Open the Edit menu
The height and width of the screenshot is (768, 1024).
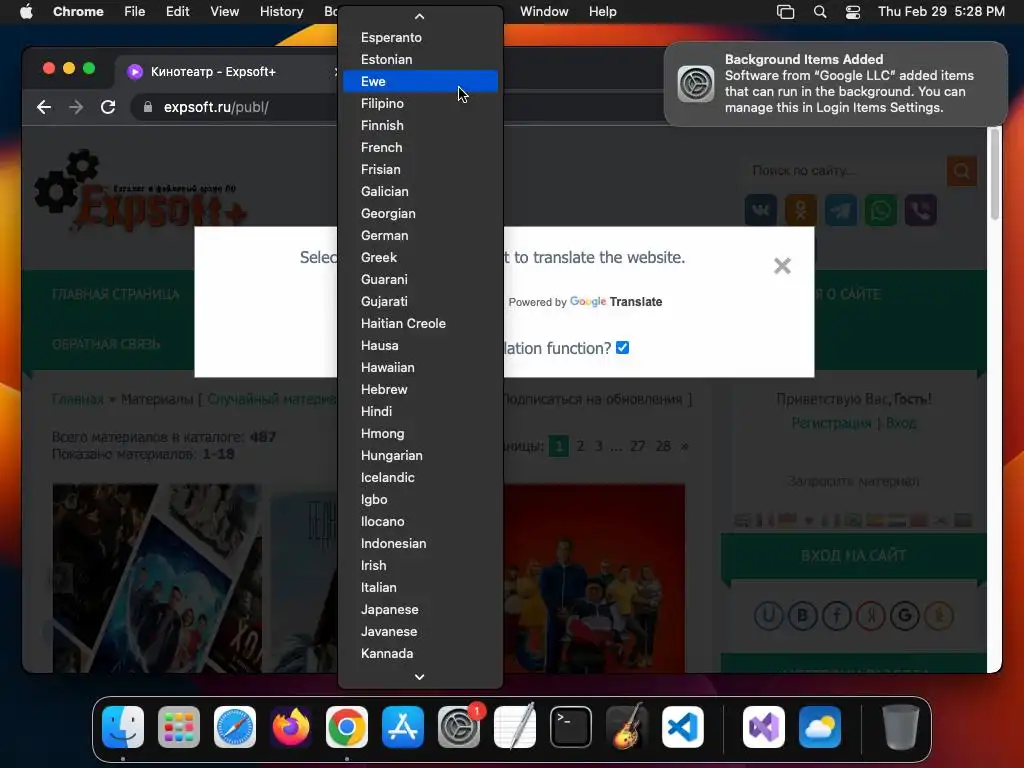point(177,12)
